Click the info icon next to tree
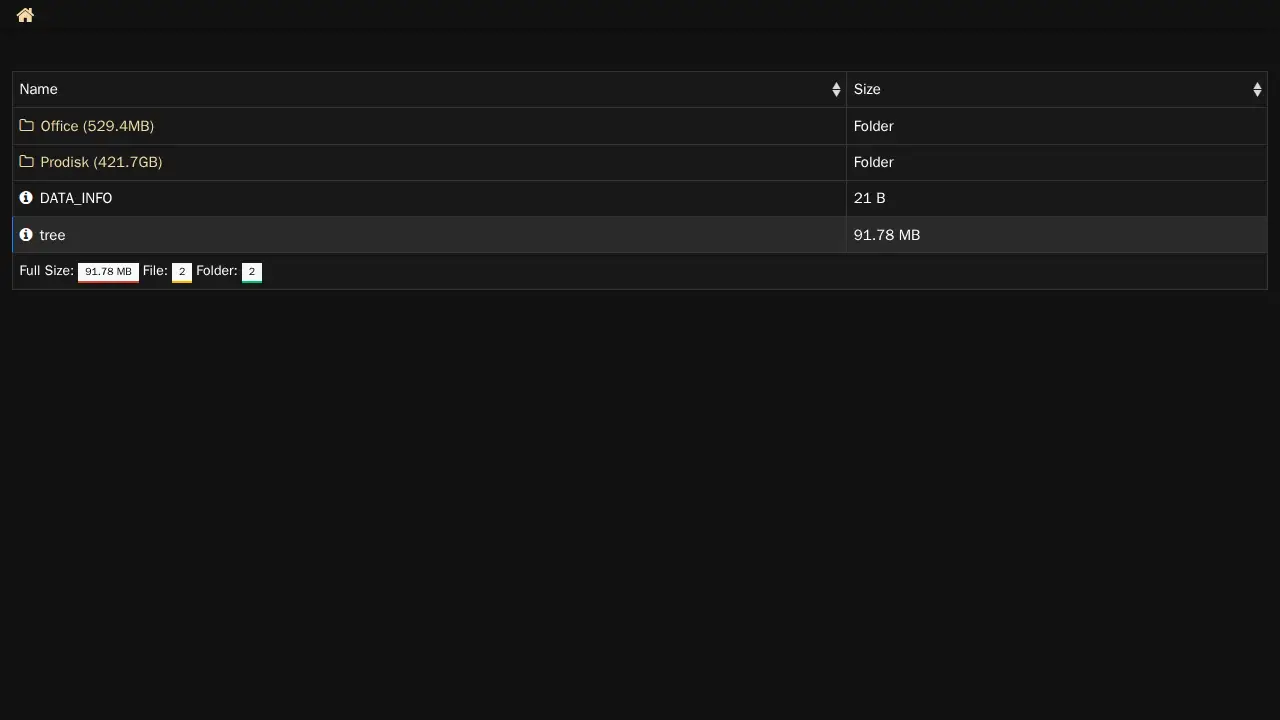1280x720 pixels. click(26, 235)
